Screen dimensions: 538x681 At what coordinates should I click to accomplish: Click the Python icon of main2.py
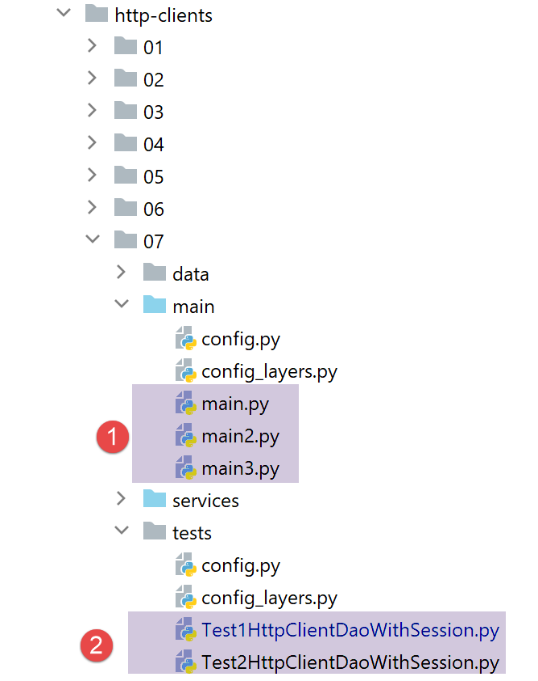click(x=186, y=436)
